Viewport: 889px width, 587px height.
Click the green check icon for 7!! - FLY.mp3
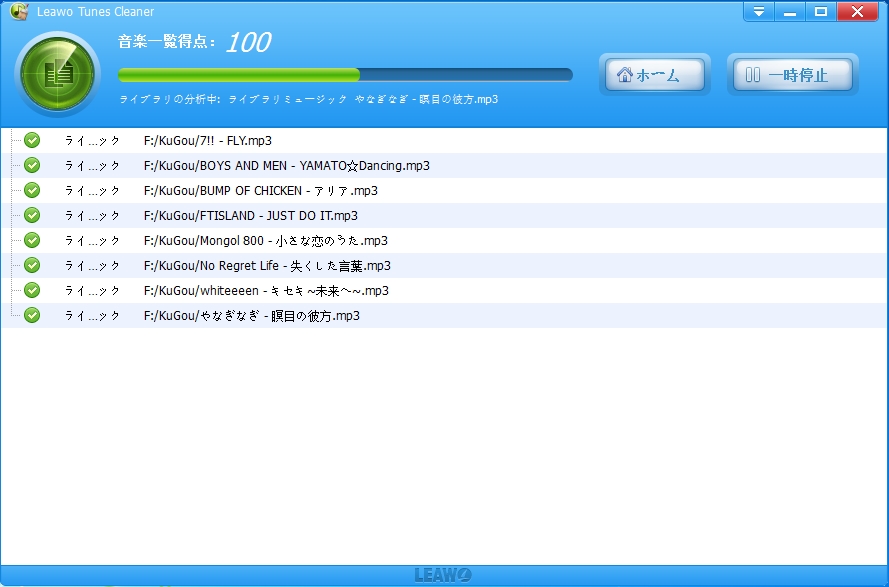click(32, 140)
